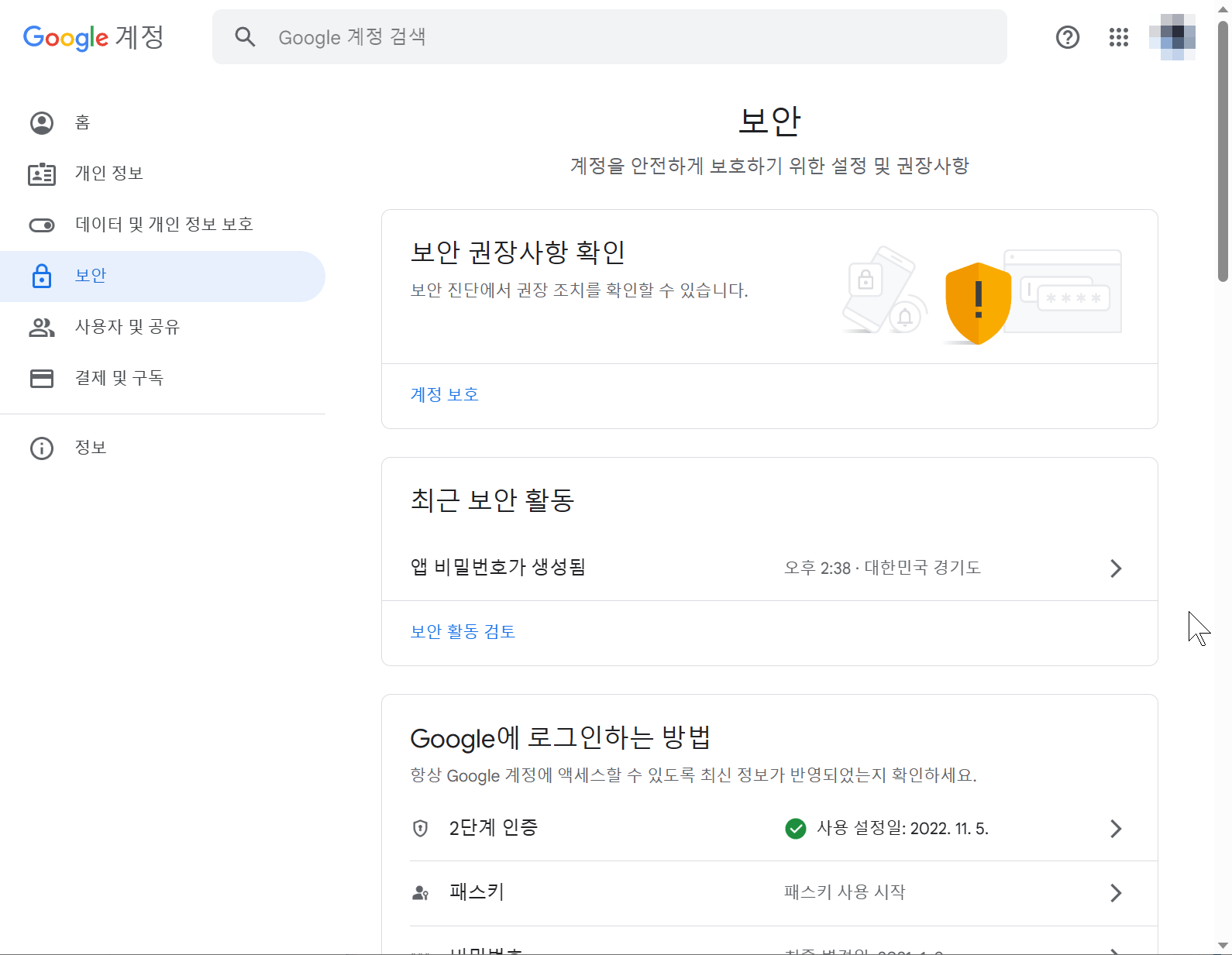Screen dimensions: 1232x955
Task: Click the scrollbar down arrow
Action: 1223,945
